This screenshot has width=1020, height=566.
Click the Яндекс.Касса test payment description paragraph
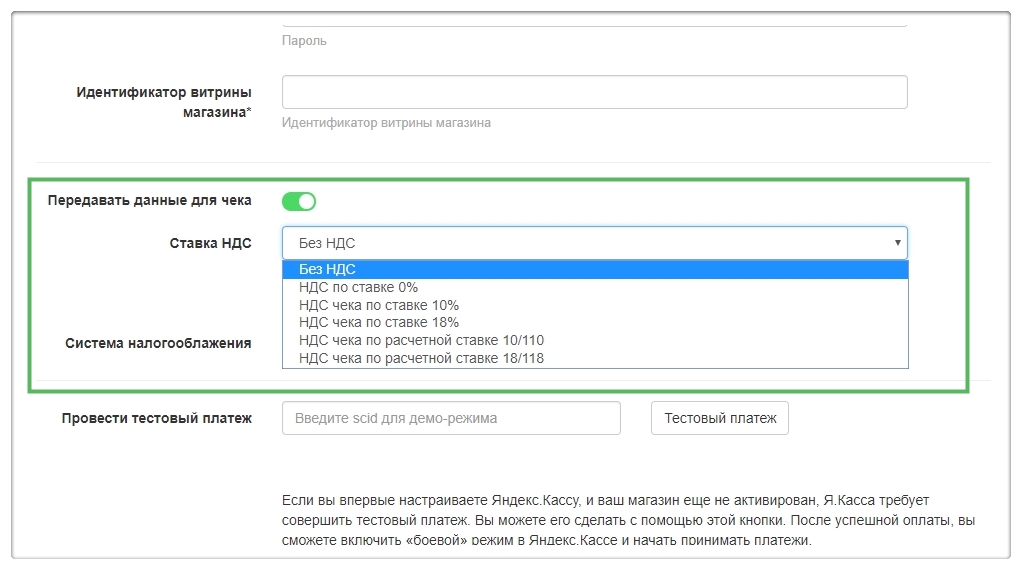click(x=628, y=519)
